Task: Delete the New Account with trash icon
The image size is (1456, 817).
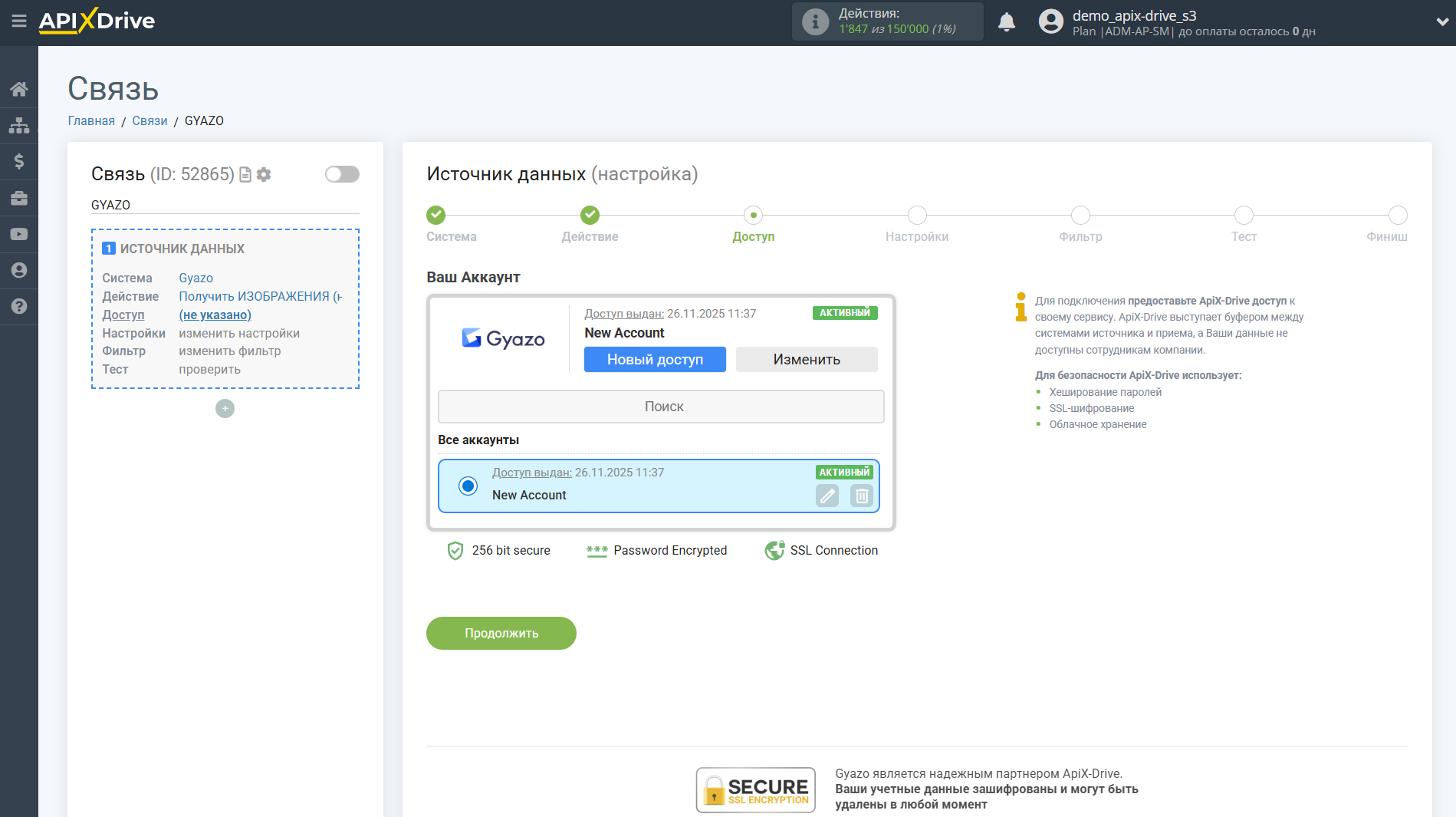Action: click(x=861, y=496)
